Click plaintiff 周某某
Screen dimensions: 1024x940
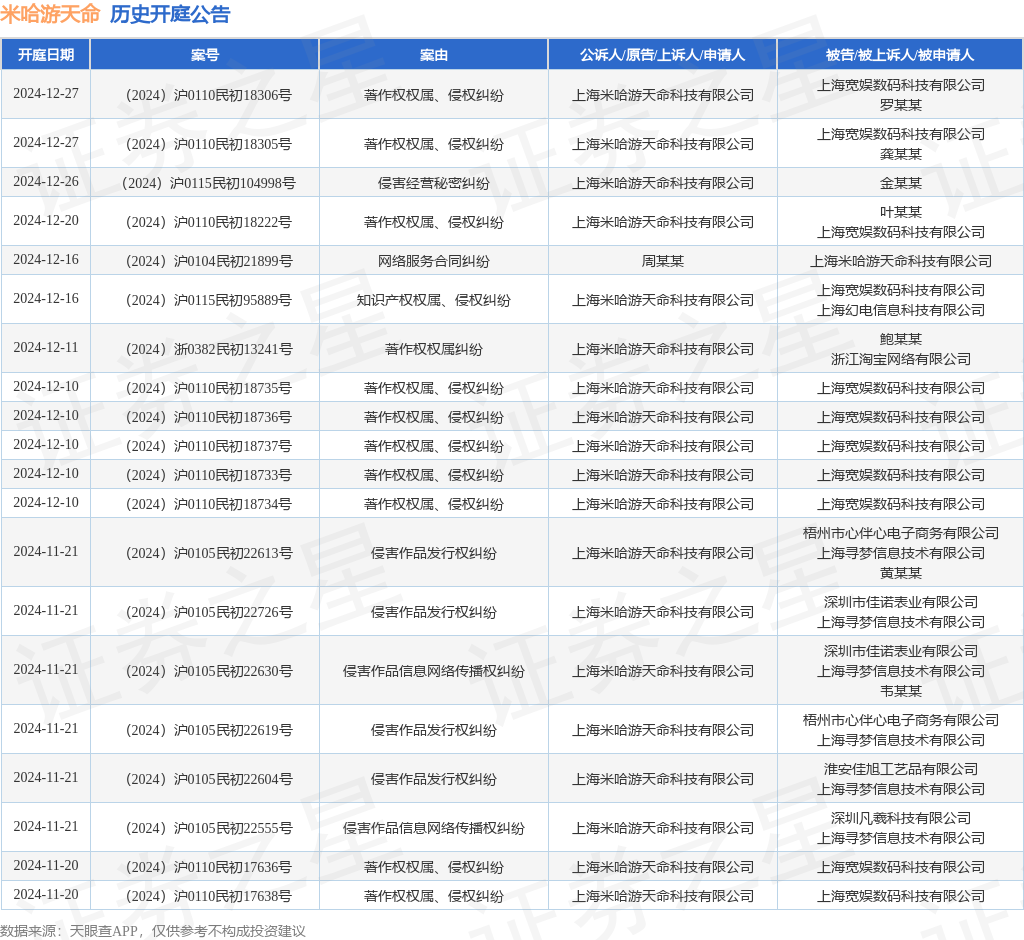[662, 261]
